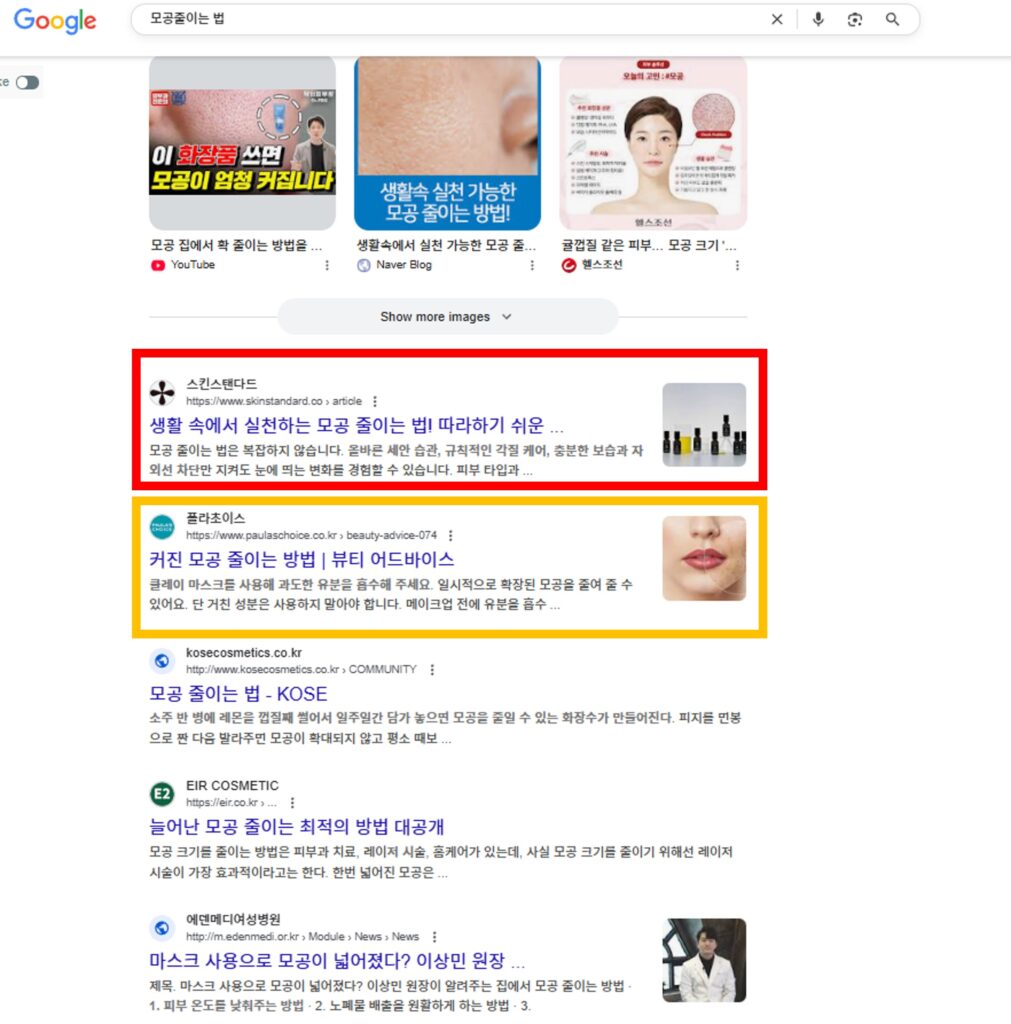The image size is (1011, 1024).
Task: Click the magnifier search icon
Action: tap(892, 20)
